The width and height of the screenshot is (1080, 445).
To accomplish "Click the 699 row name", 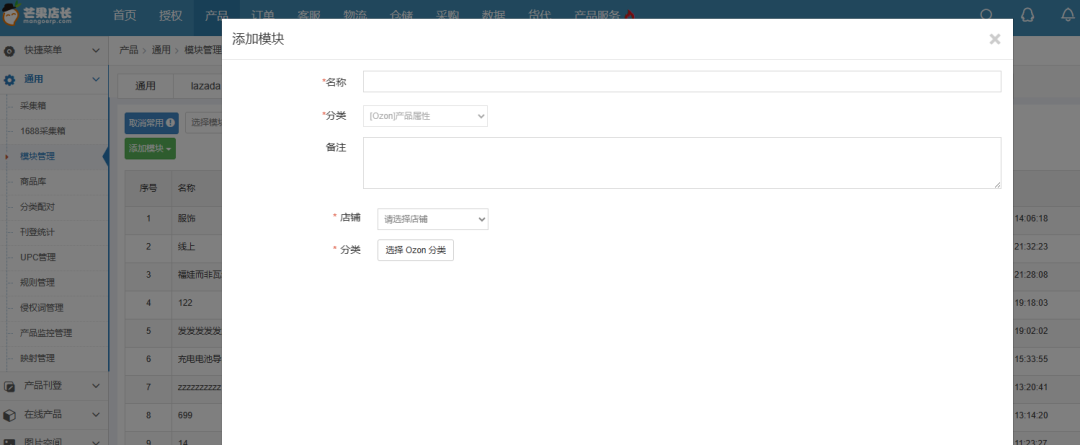I will [x=185, y=415].
